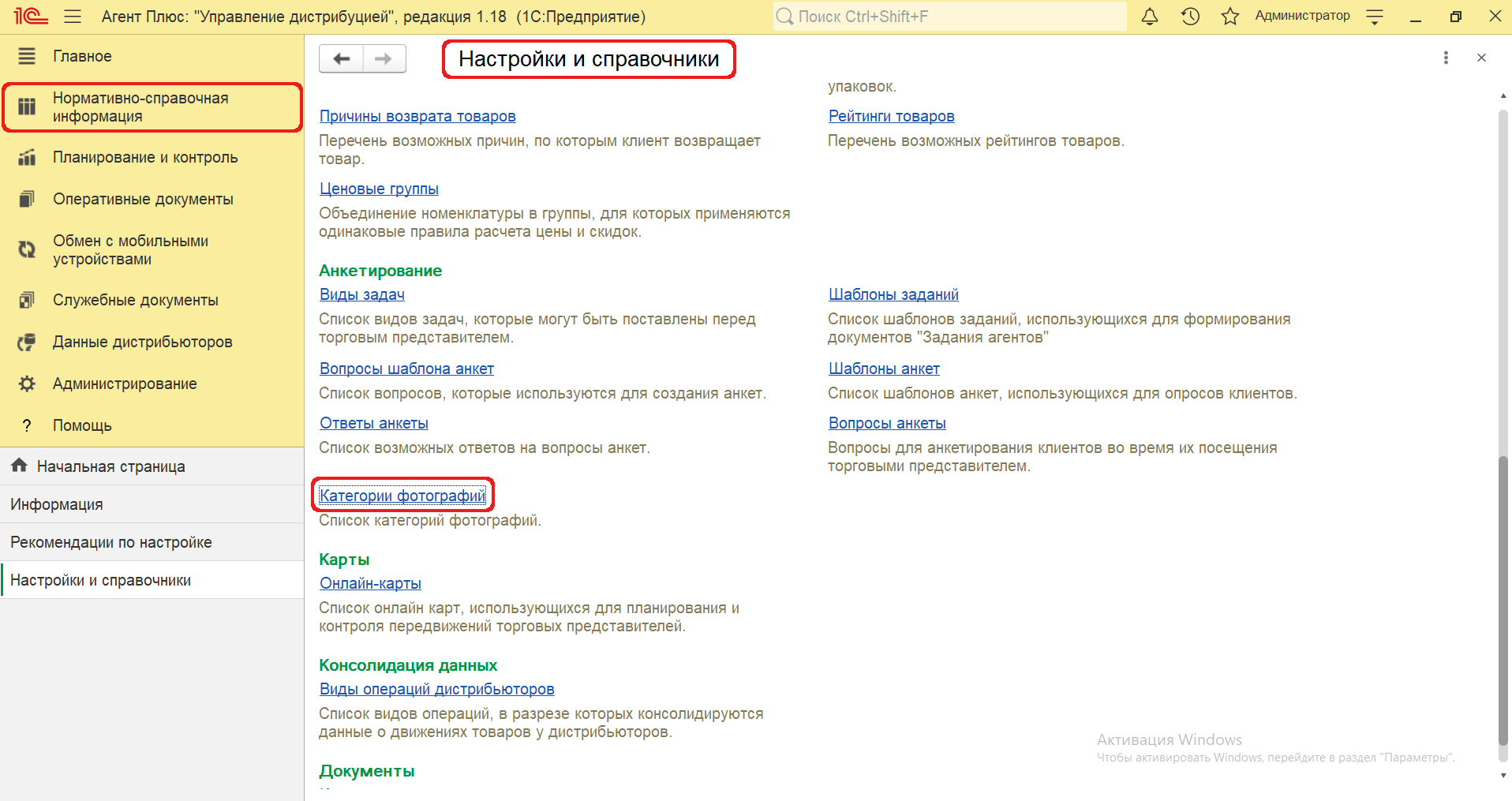Select user name Администратор
Image resolution: width=1512 pixels, height=801 pixels.
tap(1302, 16)
